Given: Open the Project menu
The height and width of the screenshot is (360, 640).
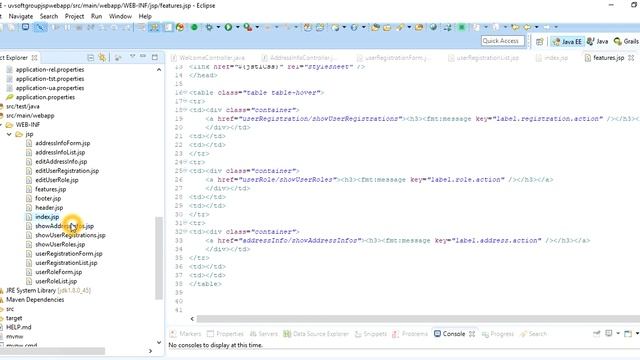Looking at the screenshot, I should 74,16.
